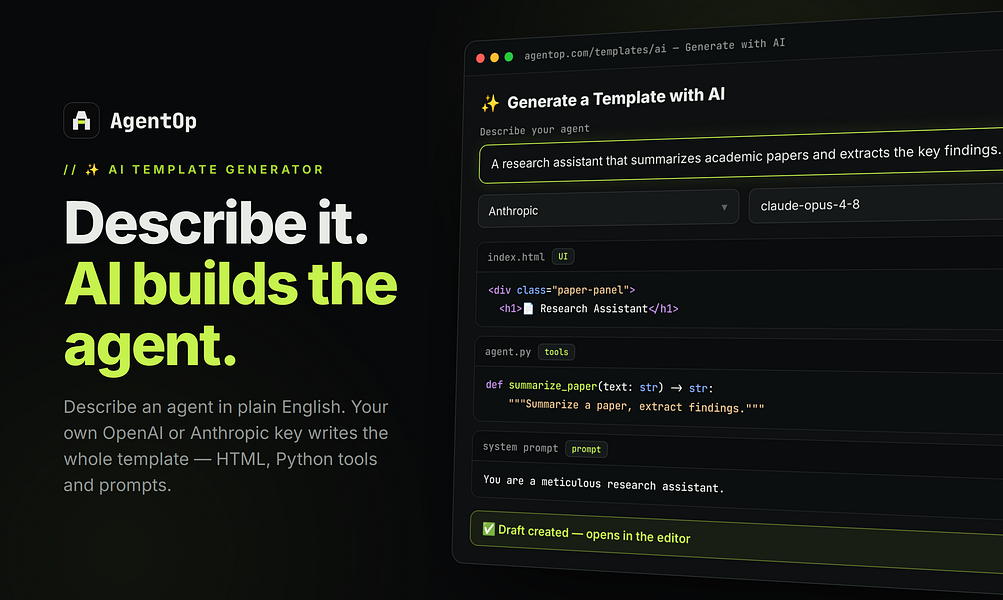This screenshot has height=600, width=1003.
Task: Click the claude-opus-4-8 model field
Action: point(876,204)
